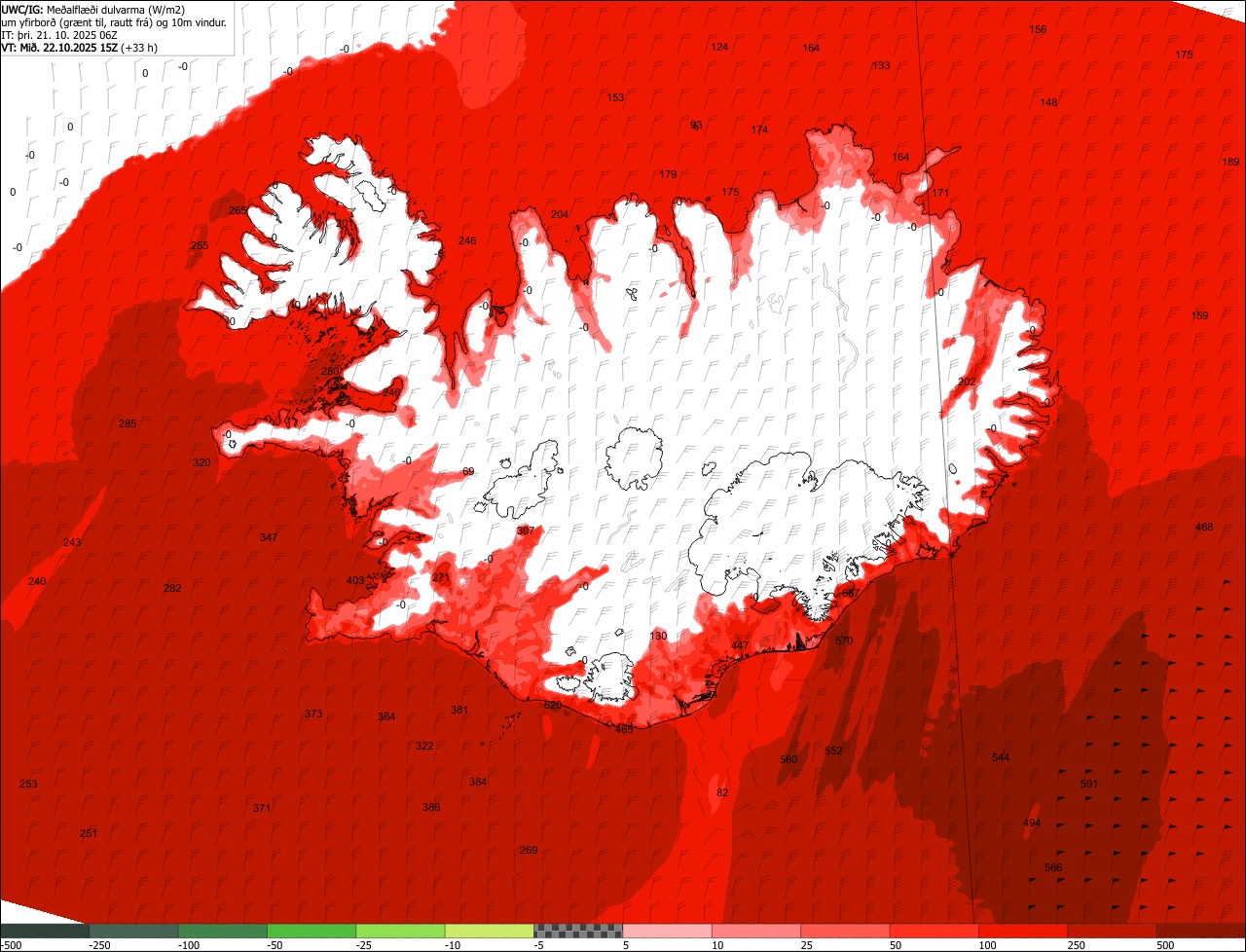Image resolution: width=1246 pixels, height=952 pixels.
Task: Click the flux value '153' off the north coast
Action: coord(615,97)
